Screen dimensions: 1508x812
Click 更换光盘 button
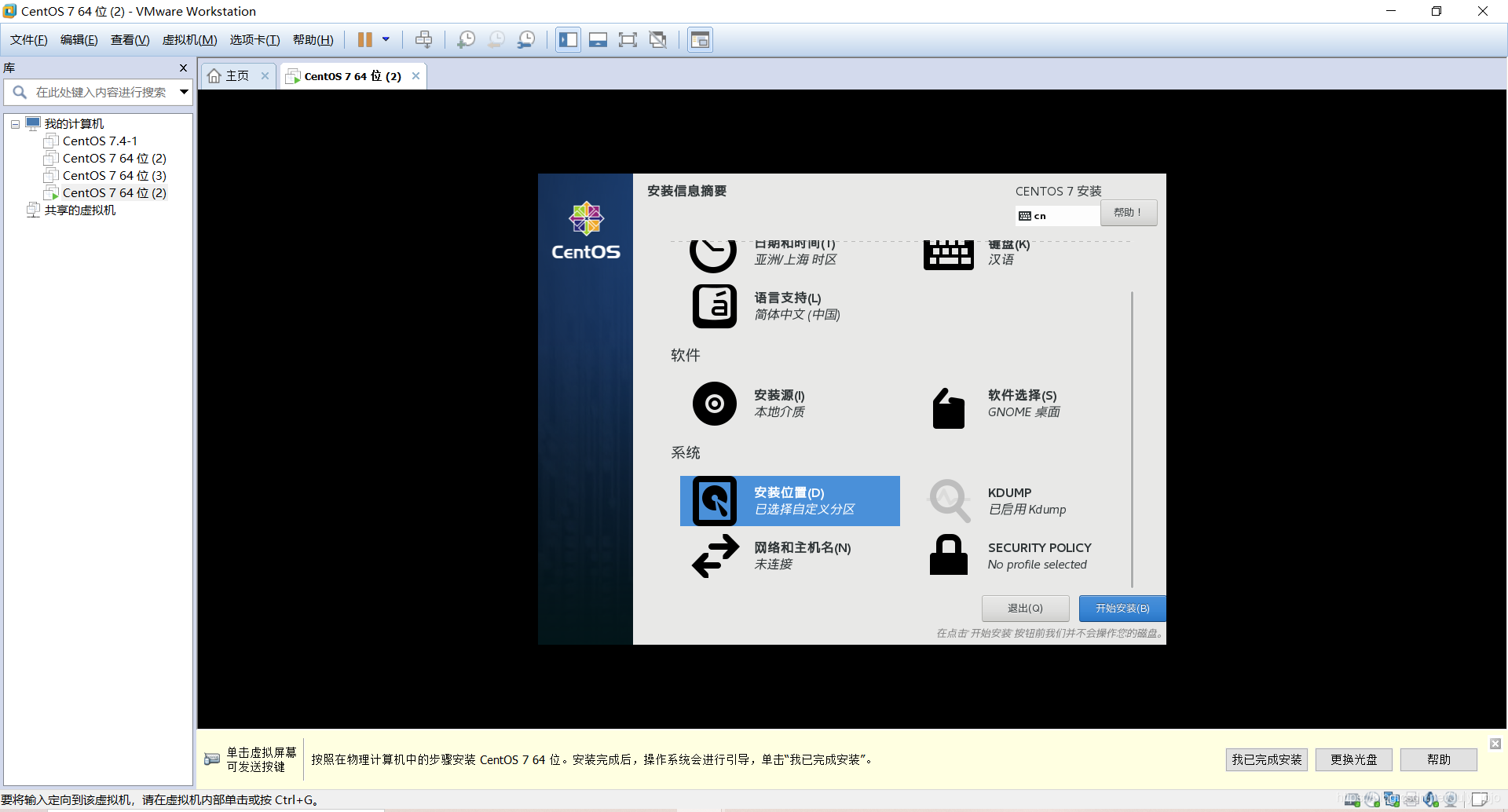click(1354, 759)
